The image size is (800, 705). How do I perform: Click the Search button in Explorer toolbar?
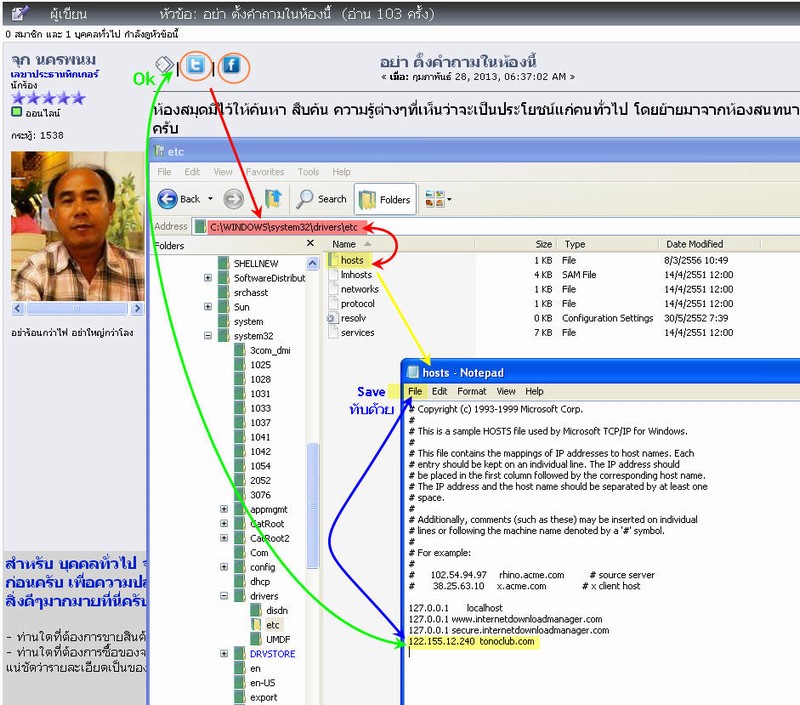pos(321,199)
